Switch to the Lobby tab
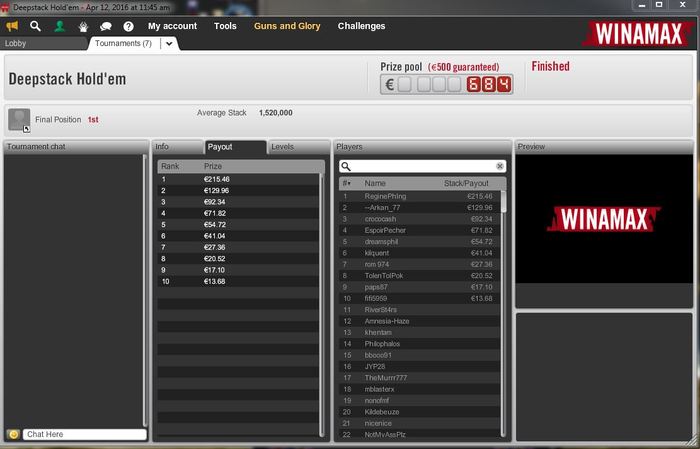 coord(44,43)
